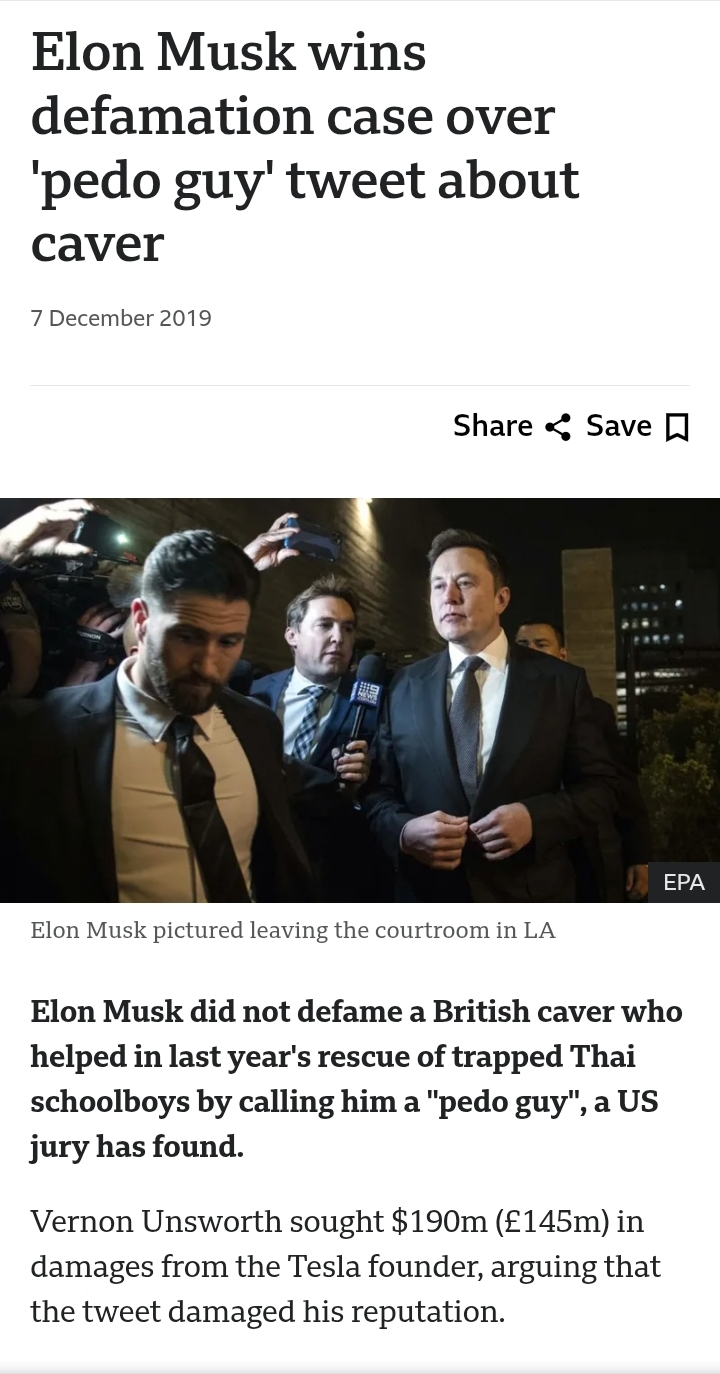Tap the Share network icon
Viewport: 720px width, 1374px height.
coord(557,427)
